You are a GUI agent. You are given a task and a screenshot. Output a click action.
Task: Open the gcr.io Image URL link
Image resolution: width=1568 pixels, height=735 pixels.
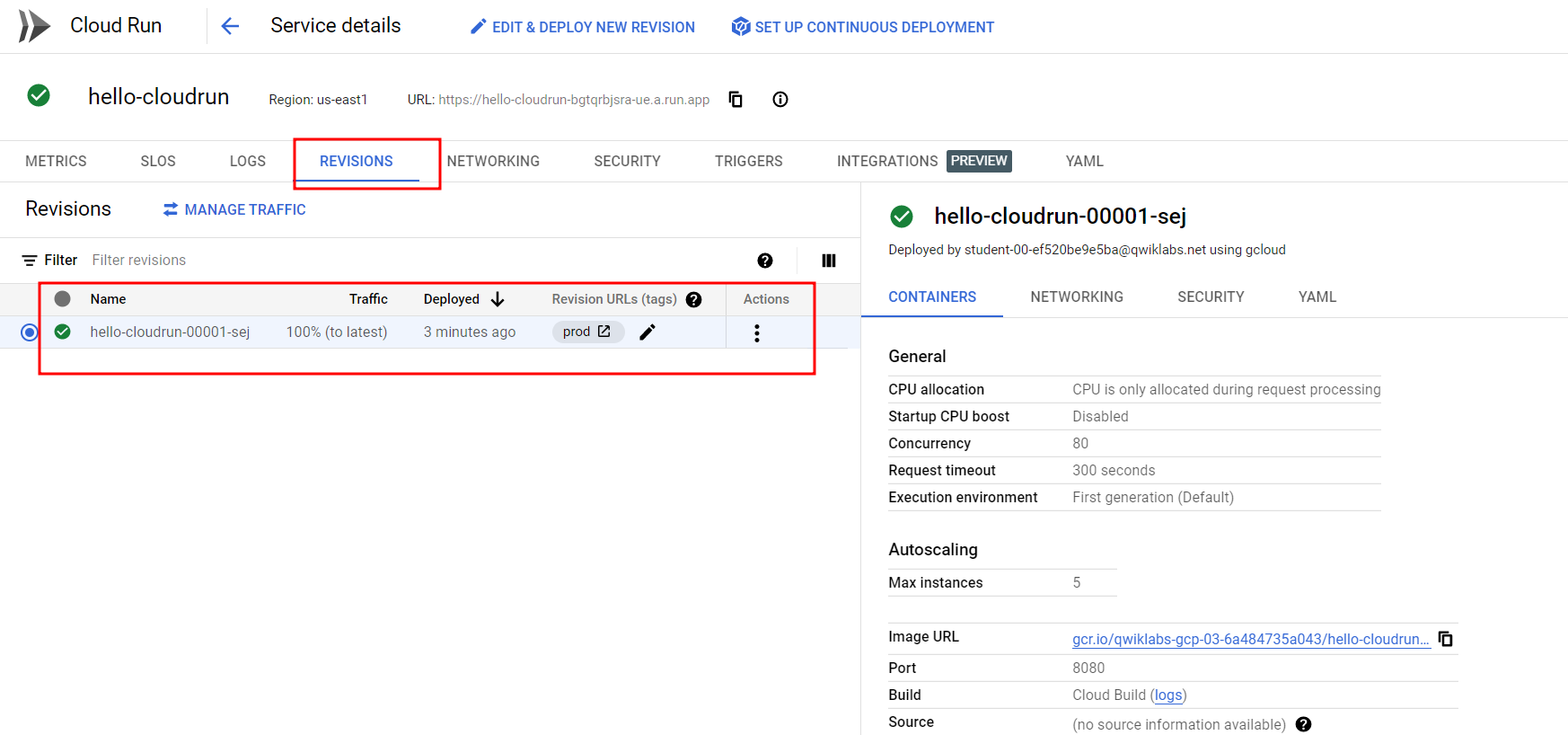tap(1251, 639)
